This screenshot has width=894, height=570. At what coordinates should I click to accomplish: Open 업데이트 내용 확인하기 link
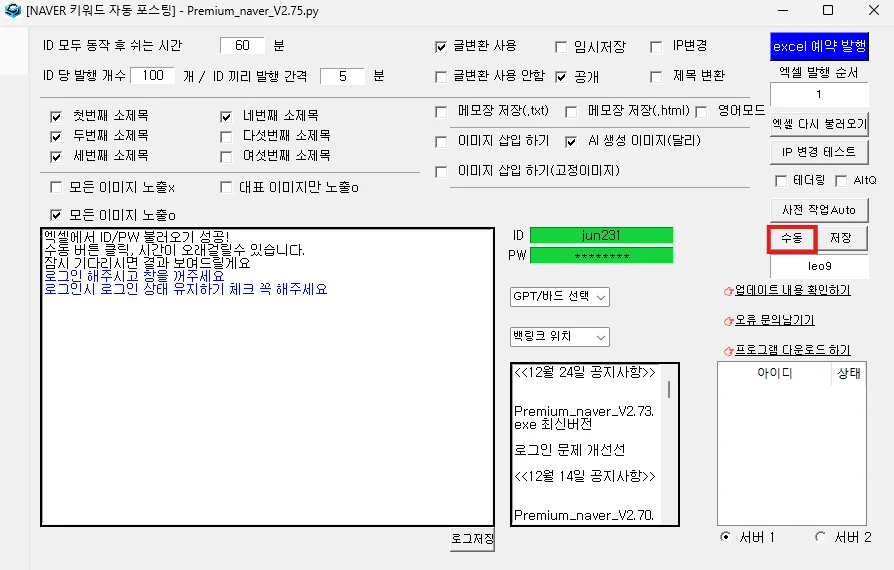click(x=793, y=290)
